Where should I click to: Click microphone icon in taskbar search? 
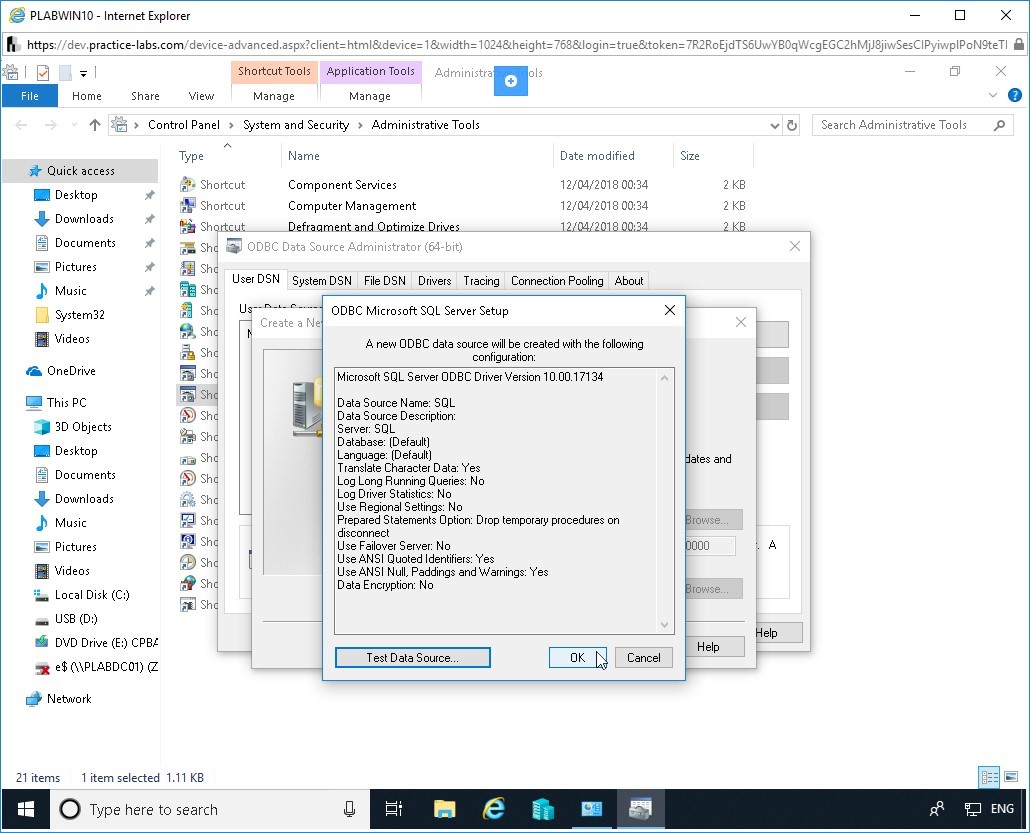pyautogui.click(x=349, y=809)
